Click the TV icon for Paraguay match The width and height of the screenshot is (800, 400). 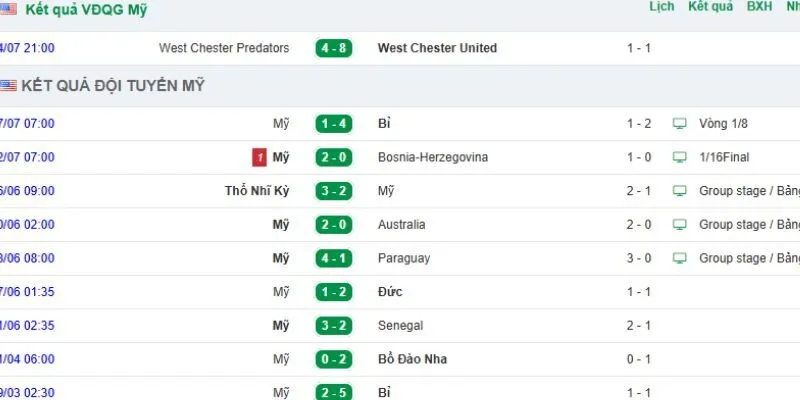679,258
